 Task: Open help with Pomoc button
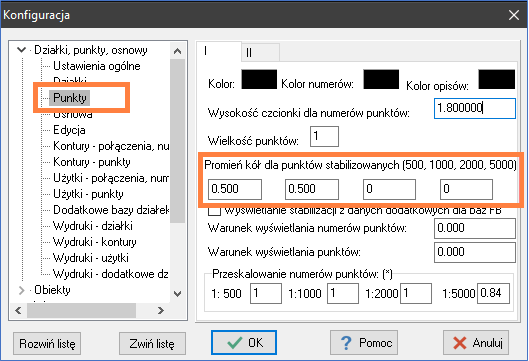coord(364,343)
